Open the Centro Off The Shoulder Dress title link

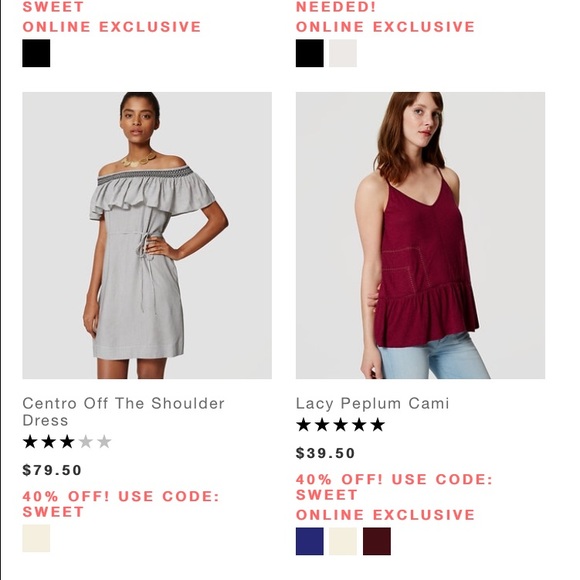point(123,412)
